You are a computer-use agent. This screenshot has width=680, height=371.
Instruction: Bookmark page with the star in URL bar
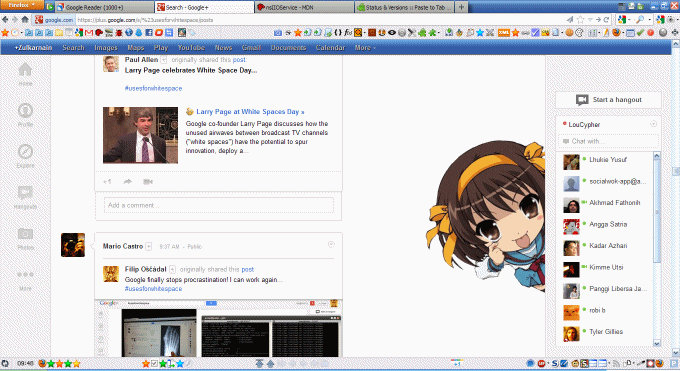581,20
